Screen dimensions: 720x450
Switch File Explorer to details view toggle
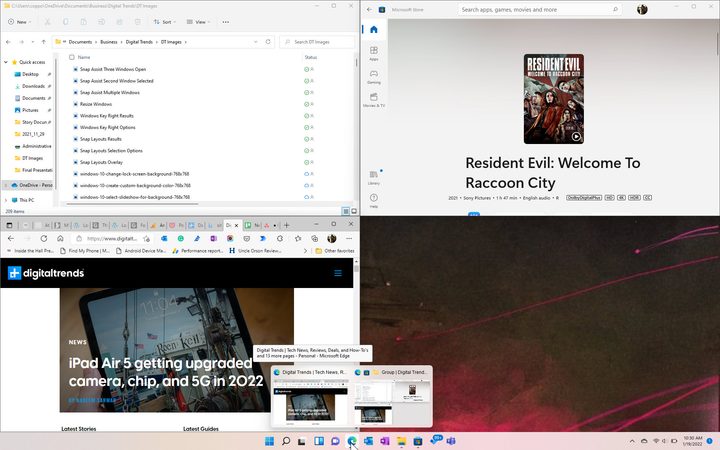[345, 211]
